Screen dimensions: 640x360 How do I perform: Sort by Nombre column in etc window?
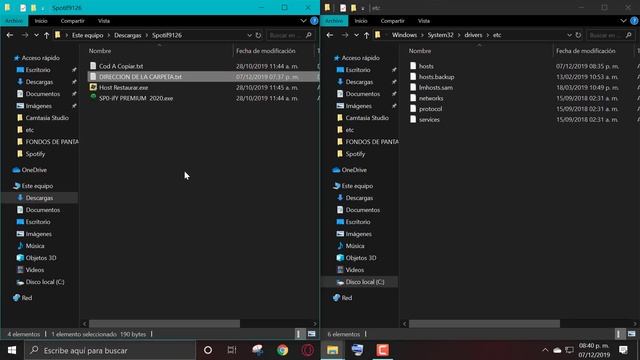[420, 51]
